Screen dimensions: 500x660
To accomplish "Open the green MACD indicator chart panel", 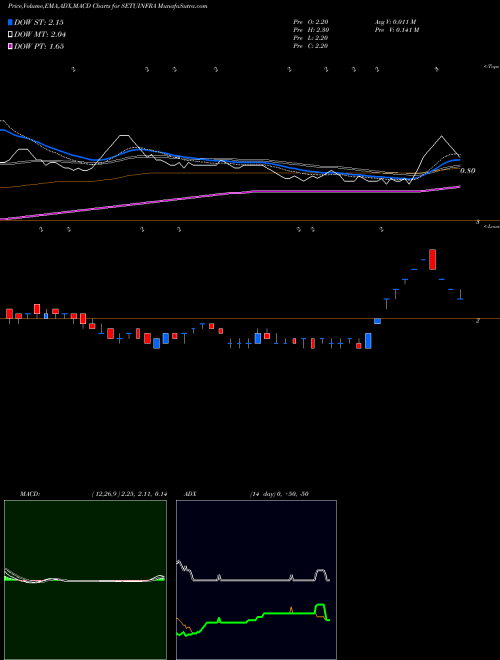I will (85, 580).
